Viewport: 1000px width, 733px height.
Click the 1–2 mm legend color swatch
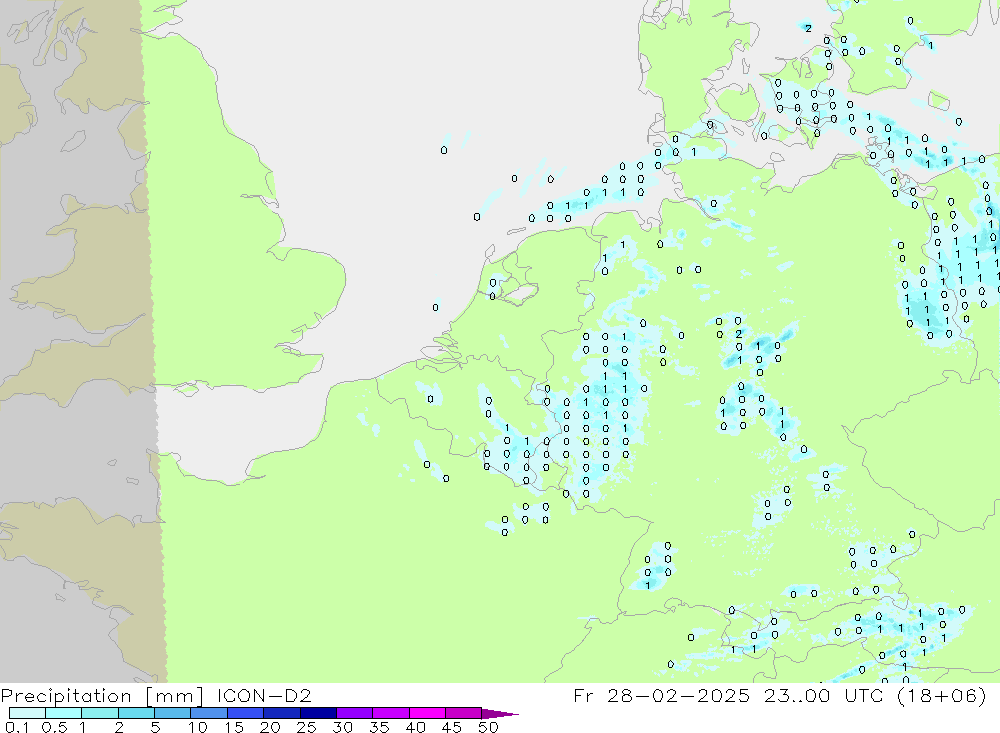click(100, 713)
